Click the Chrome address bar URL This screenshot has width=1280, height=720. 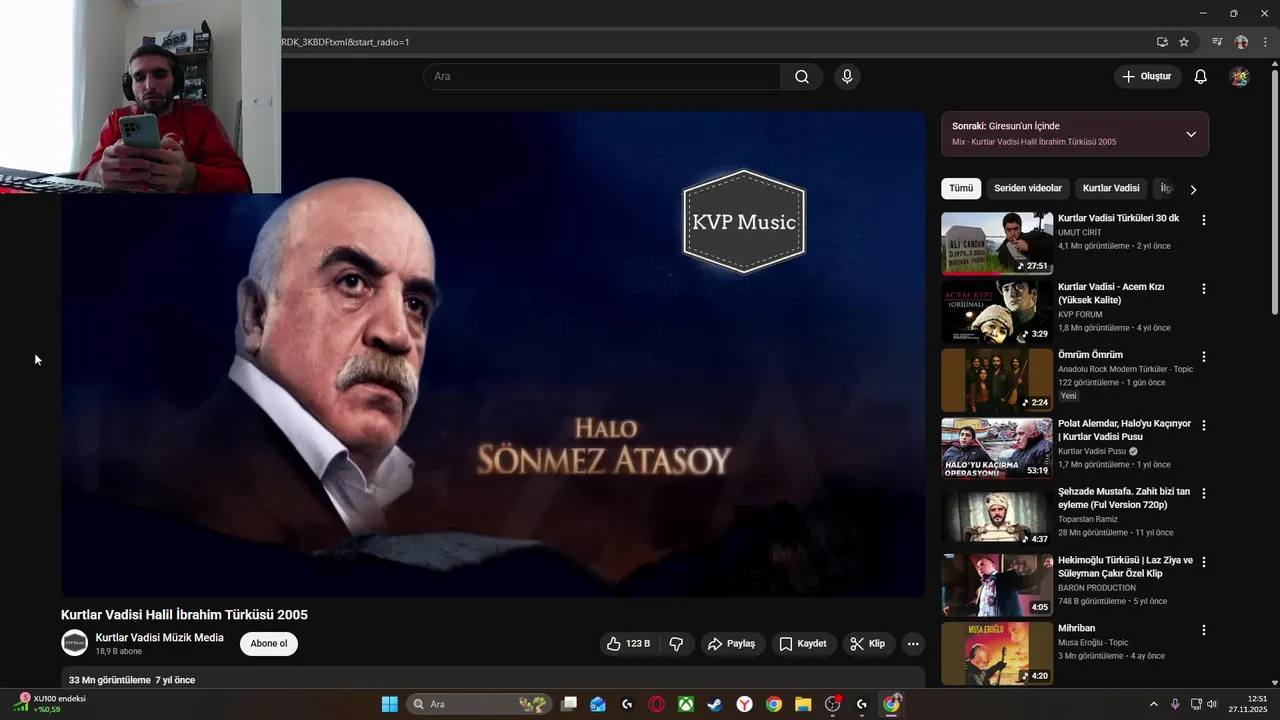click(x=346, y=42)
